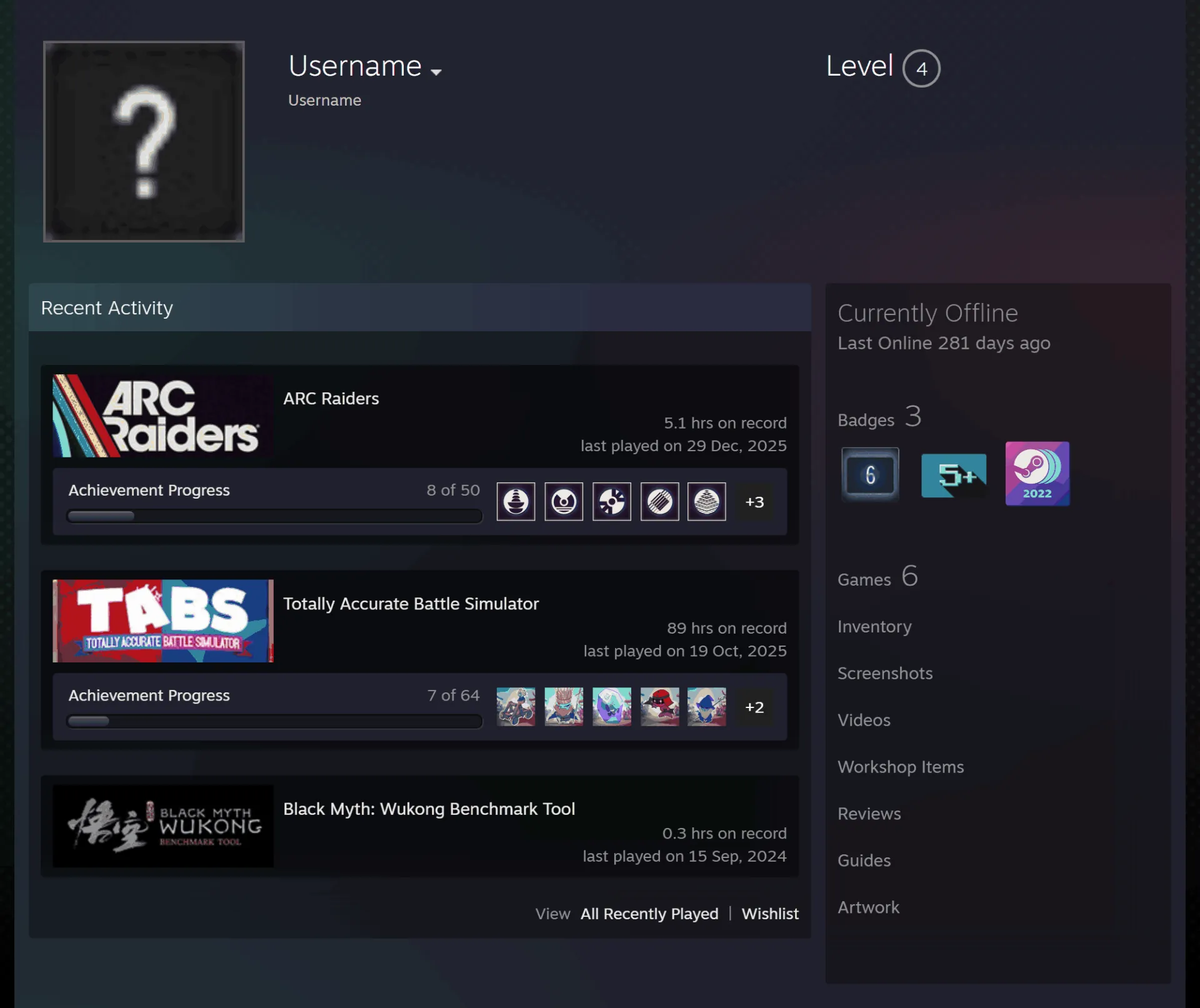Click the profile avatar question mark image
This screenshot has height=1008, width=1200.
point(144,141)
